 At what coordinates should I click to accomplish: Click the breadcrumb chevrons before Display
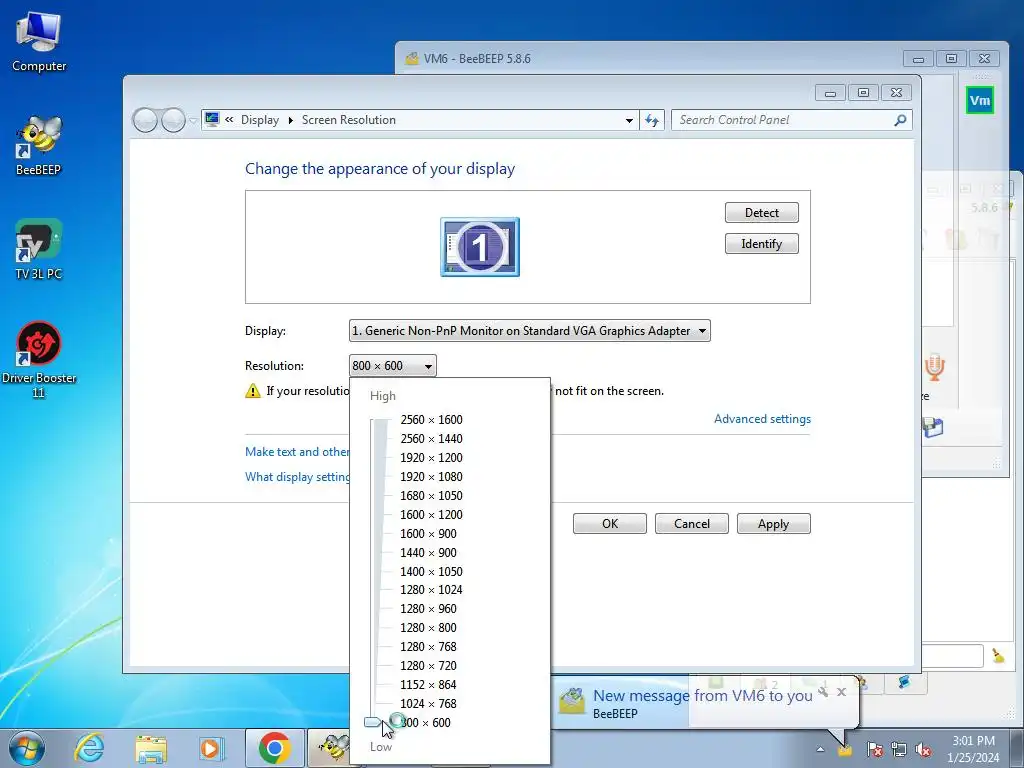[229, 120]
